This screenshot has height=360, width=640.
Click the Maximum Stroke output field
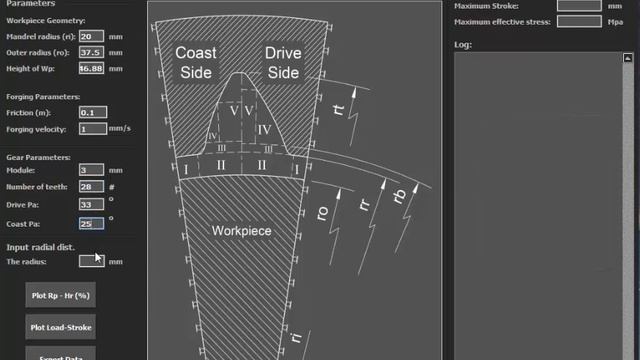pos(579,6)
